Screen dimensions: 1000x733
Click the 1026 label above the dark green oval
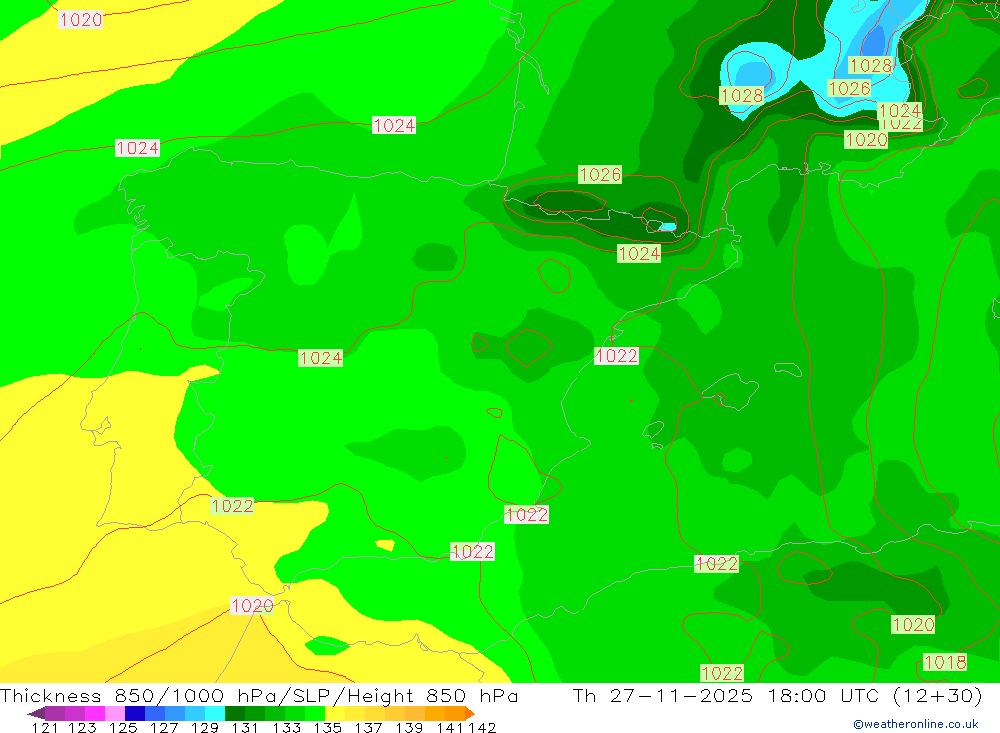599,174
